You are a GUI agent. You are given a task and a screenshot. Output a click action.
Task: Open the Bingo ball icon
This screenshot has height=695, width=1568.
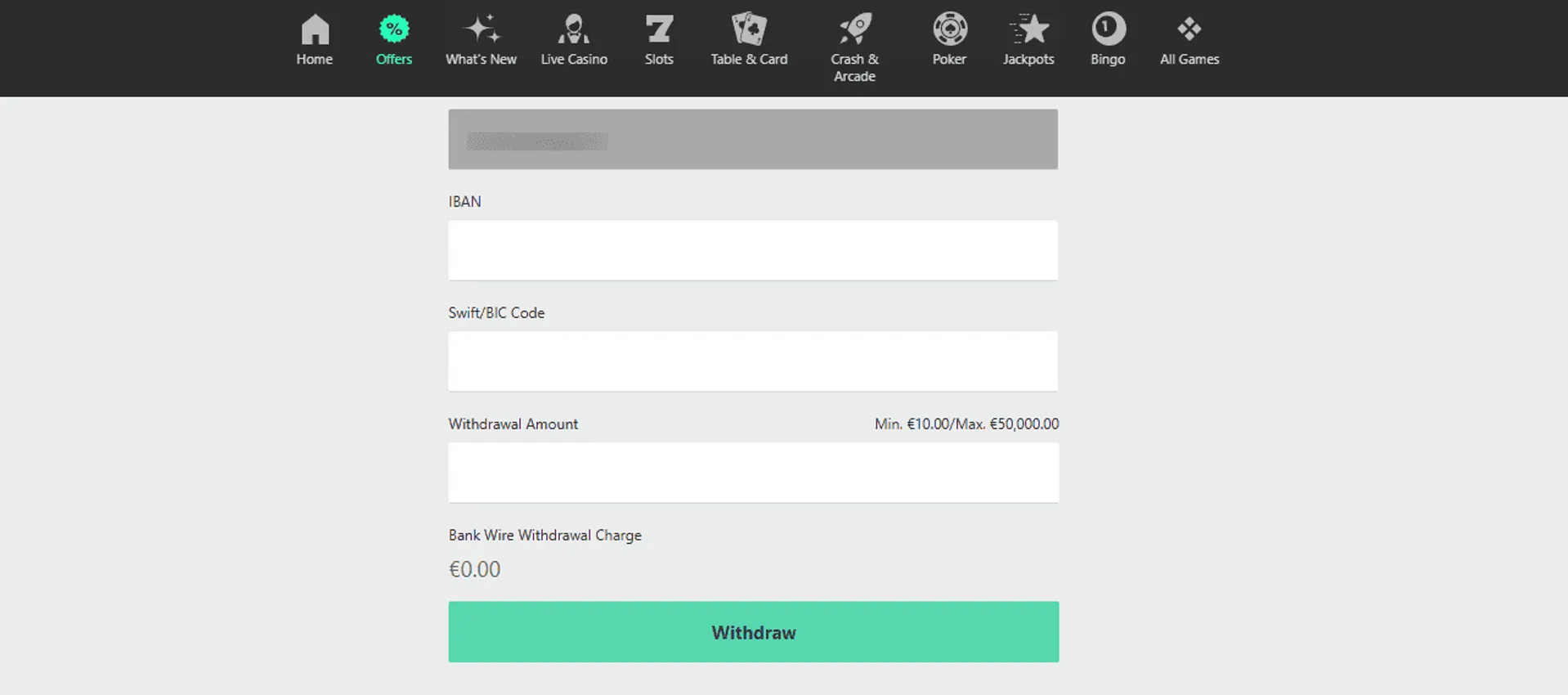point(1109,29)
